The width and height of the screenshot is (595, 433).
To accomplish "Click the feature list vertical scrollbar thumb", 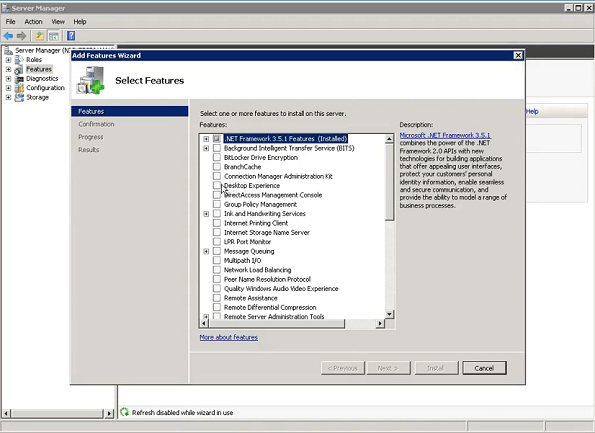I will point(389,182).
